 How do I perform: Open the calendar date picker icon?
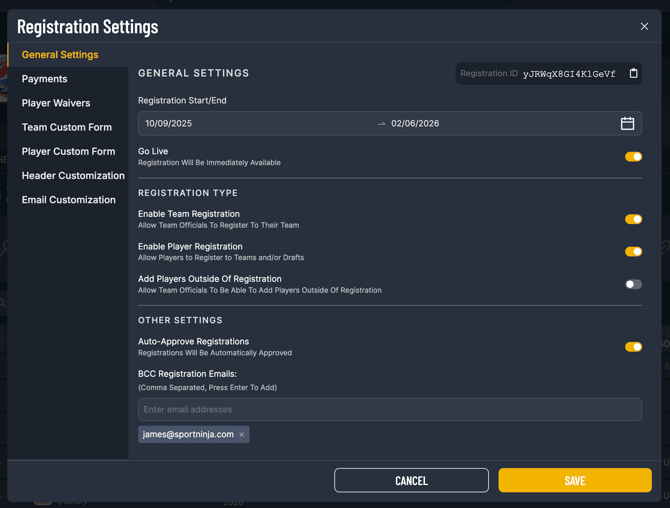point(627,124)
